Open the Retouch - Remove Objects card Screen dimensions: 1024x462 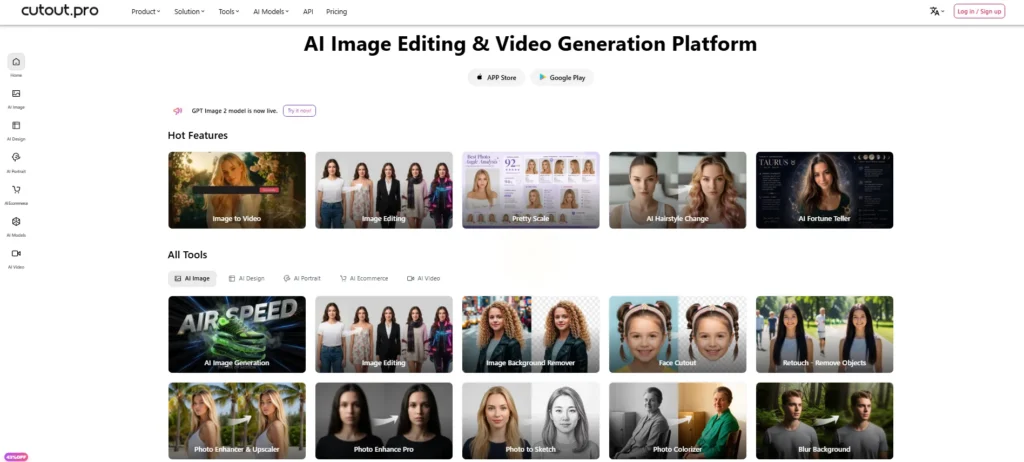click(825, 335)
